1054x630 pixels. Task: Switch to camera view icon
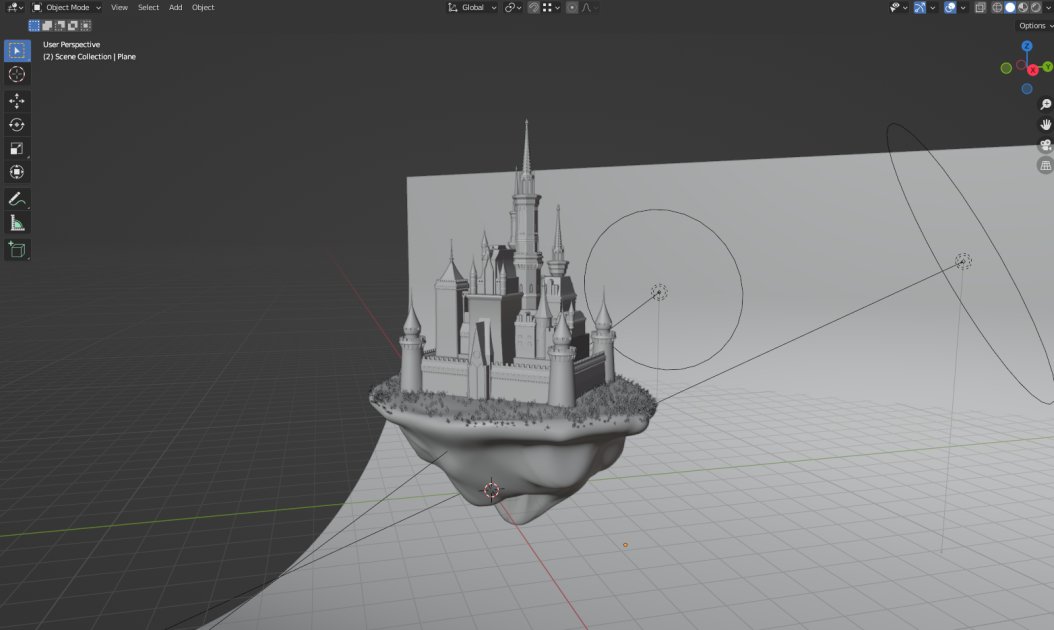coord(1045,145)
